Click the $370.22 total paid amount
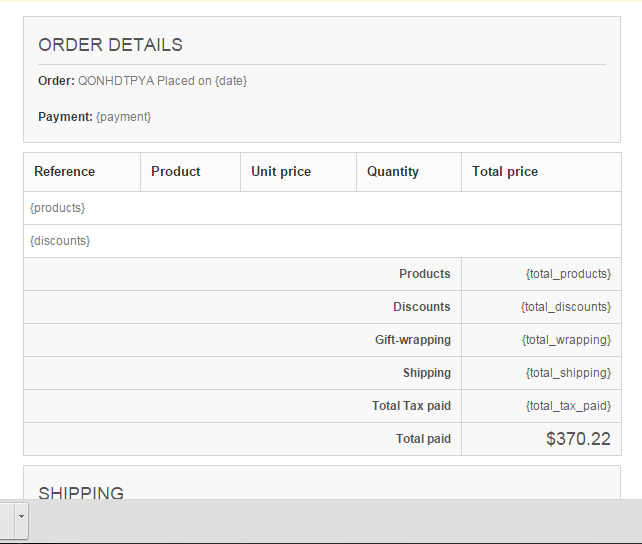The height and width of the screenshot is (544, 642). tap(578, 438)
